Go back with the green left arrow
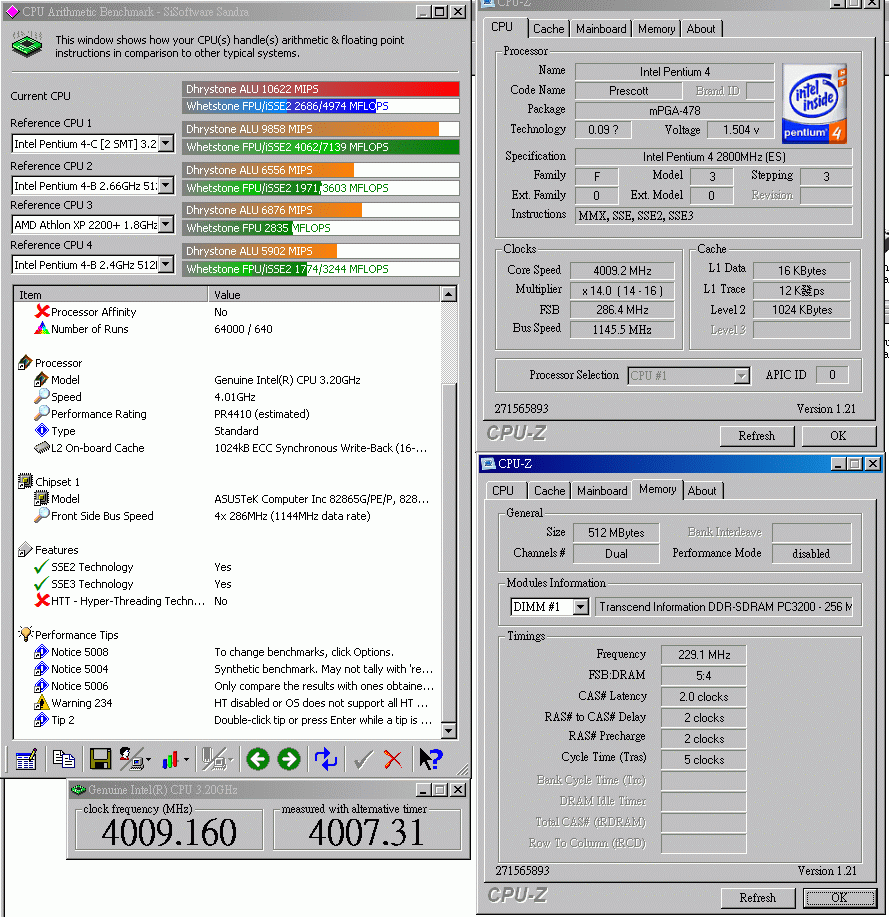The height and width of the screenshot is (917, 889). point(258,760)
